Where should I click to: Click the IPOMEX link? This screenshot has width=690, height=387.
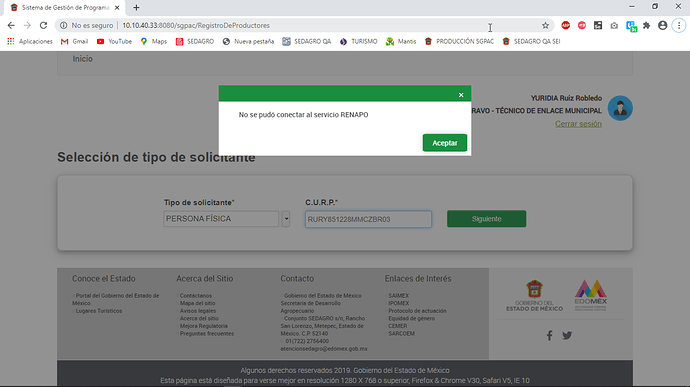(x=399, y=303)
